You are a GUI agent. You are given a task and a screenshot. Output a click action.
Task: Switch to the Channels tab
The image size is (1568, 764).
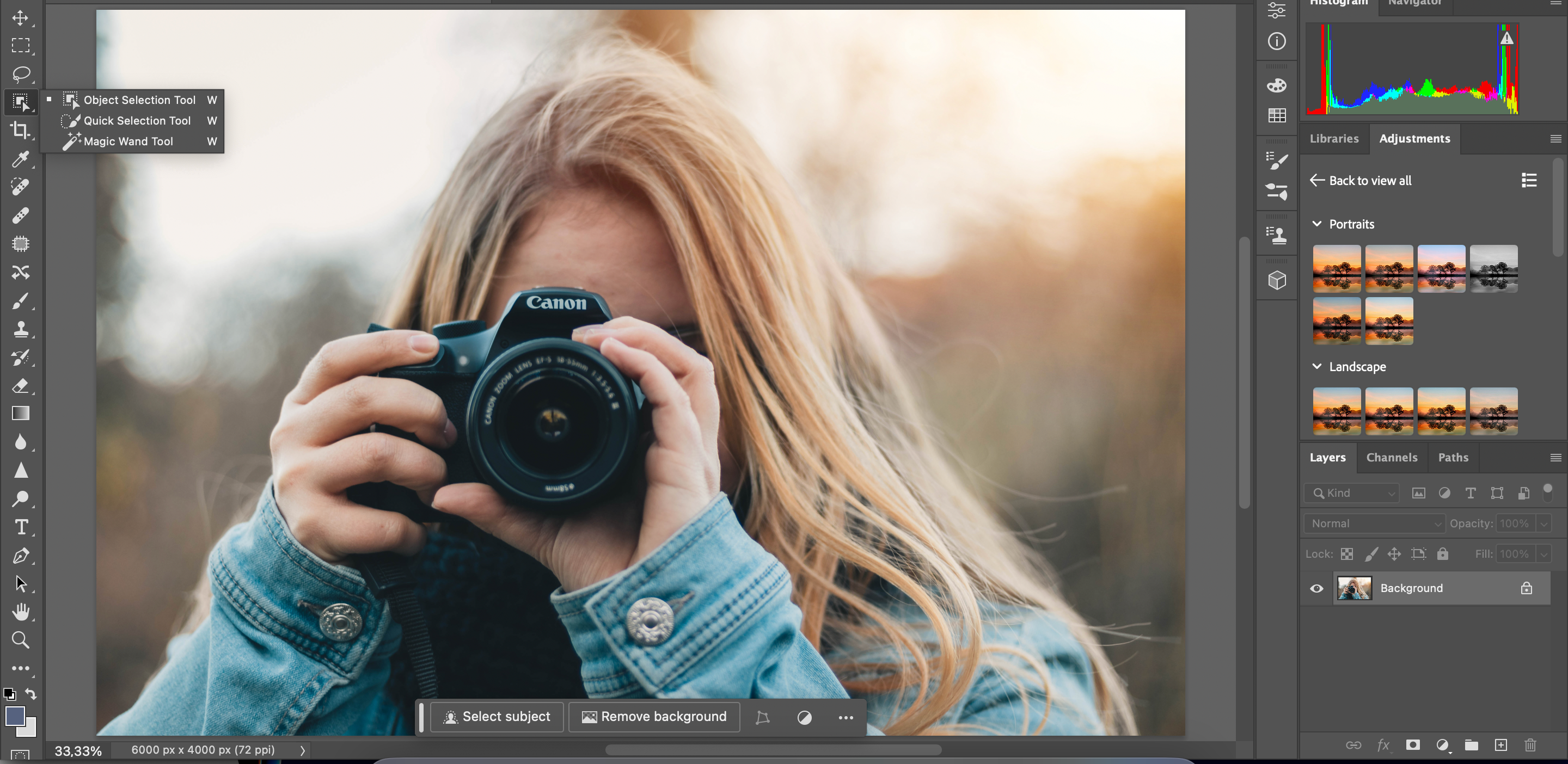pos(1392,458)
